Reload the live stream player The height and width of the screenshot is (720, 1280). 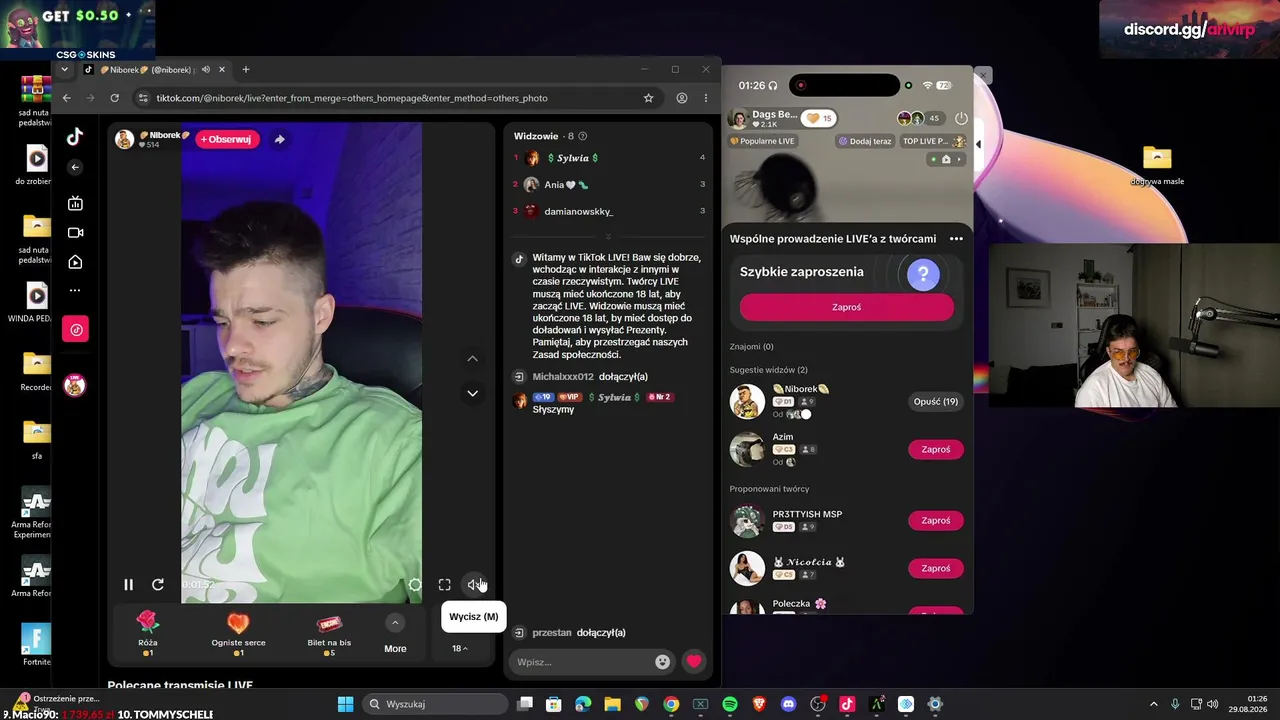point(158,585)
